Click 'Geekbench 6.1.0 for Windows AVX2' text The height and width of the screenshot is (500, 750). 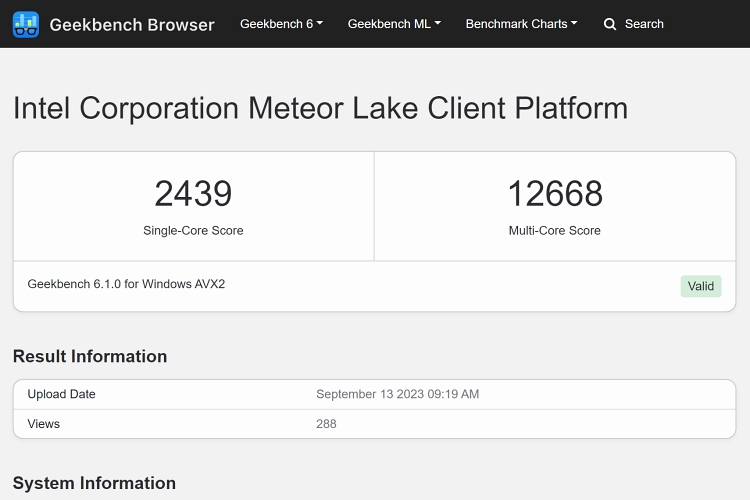126,284
